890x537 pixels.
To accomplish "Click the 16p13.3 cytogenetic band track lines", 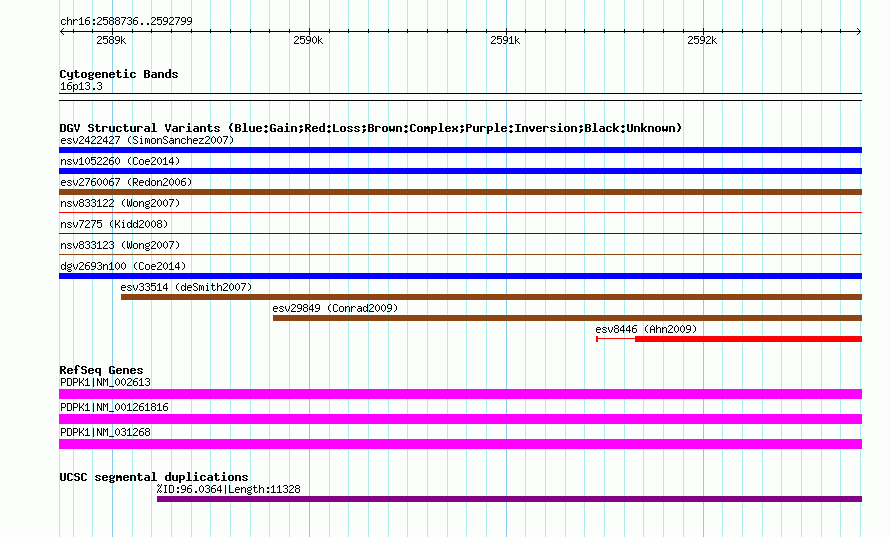I will pos(460,97).
